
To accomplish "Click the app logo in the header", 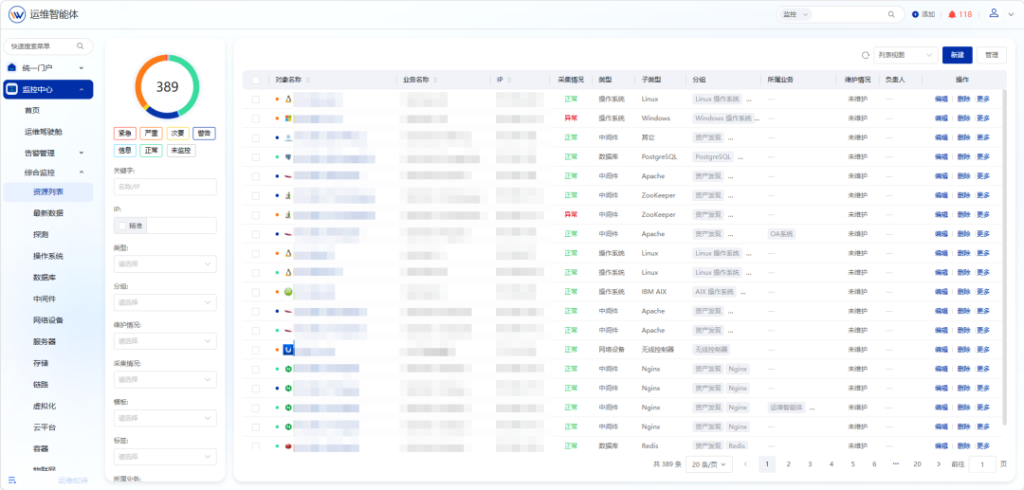I will tap(16, 14).
